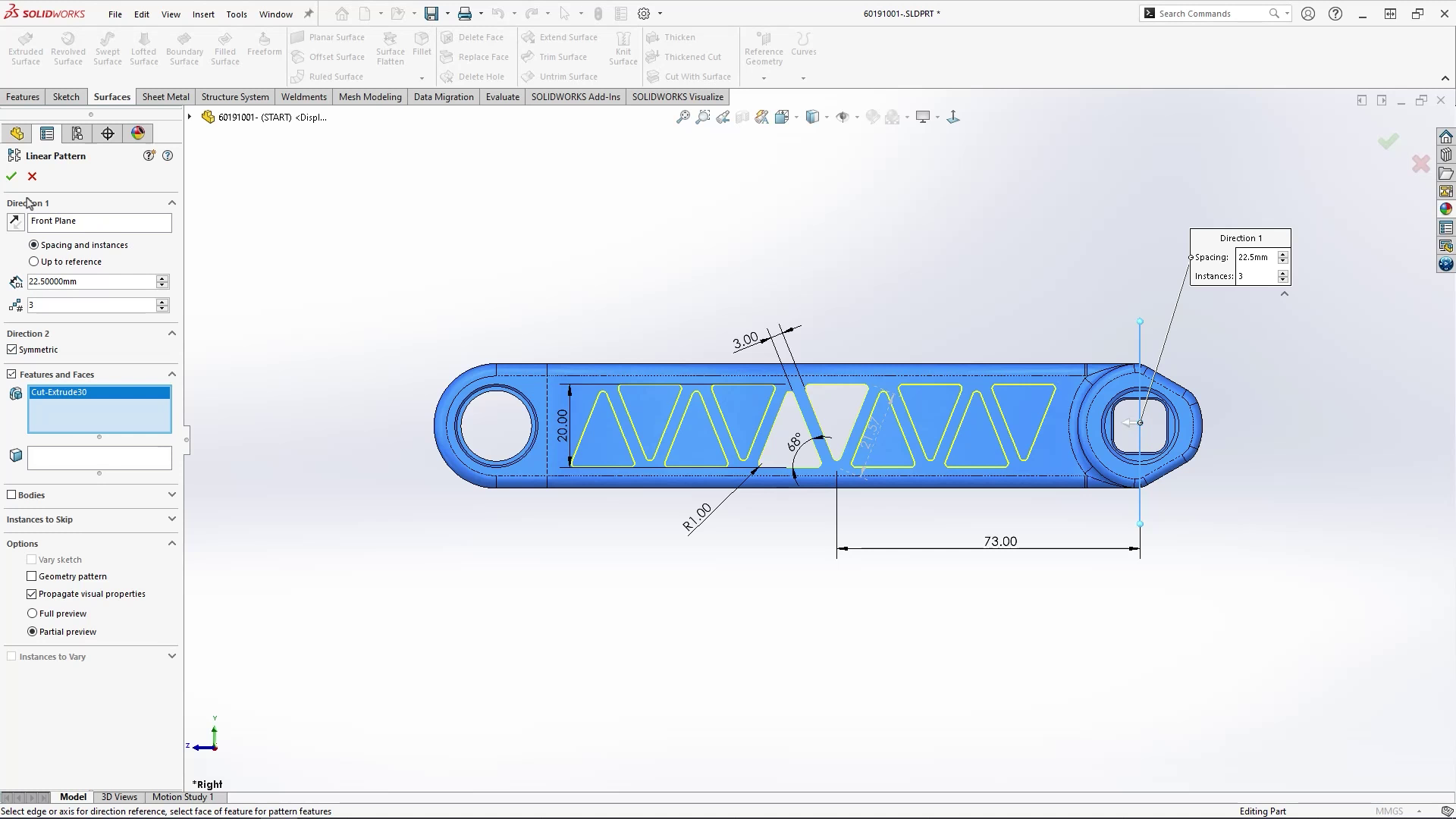1456x819 pixels.
Task: Cancel the Linear Pattern with the red X
Action: [32, 176]
